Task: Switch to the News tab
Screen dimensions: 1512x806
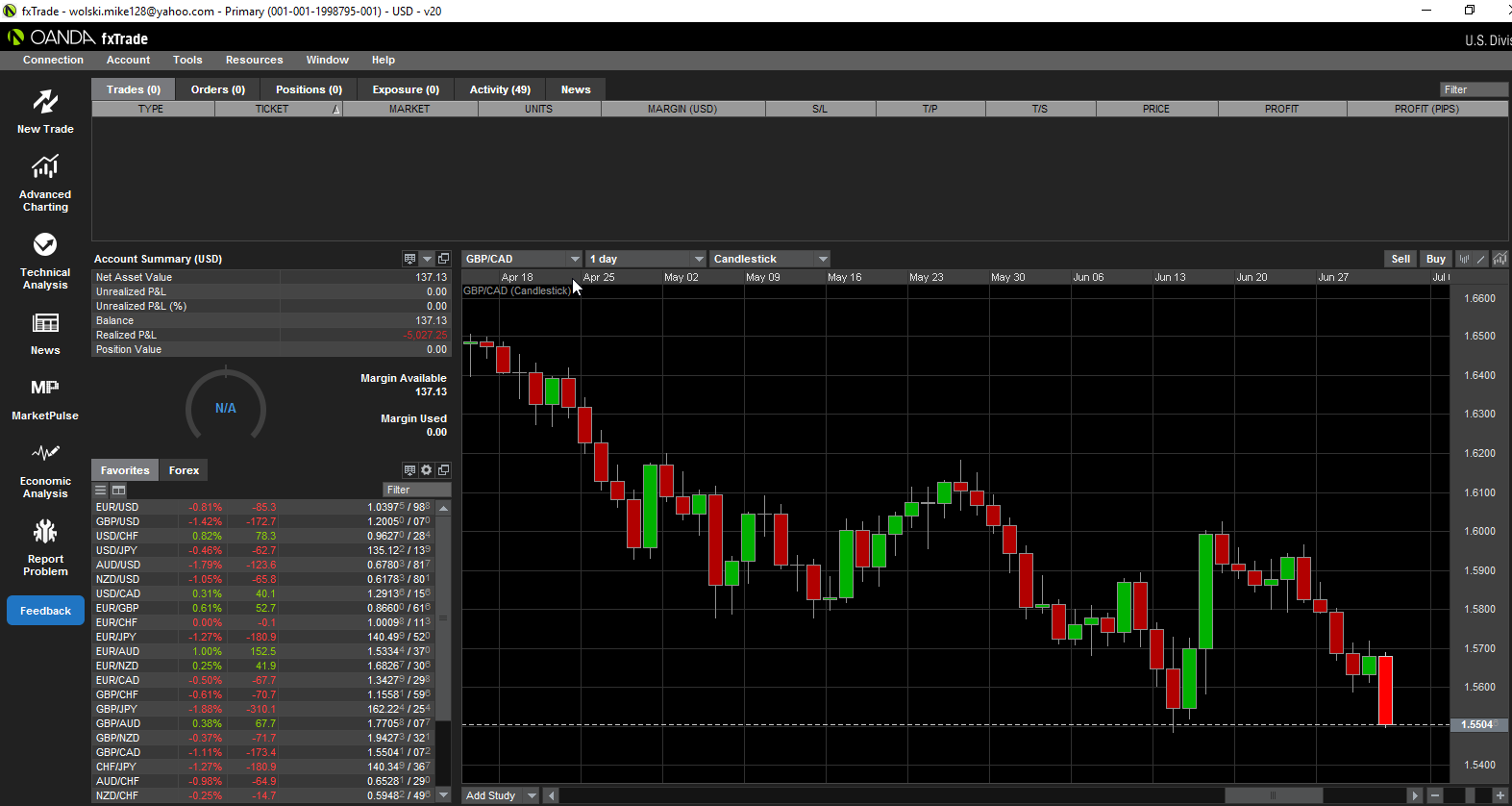Action: tap(576, 89)
